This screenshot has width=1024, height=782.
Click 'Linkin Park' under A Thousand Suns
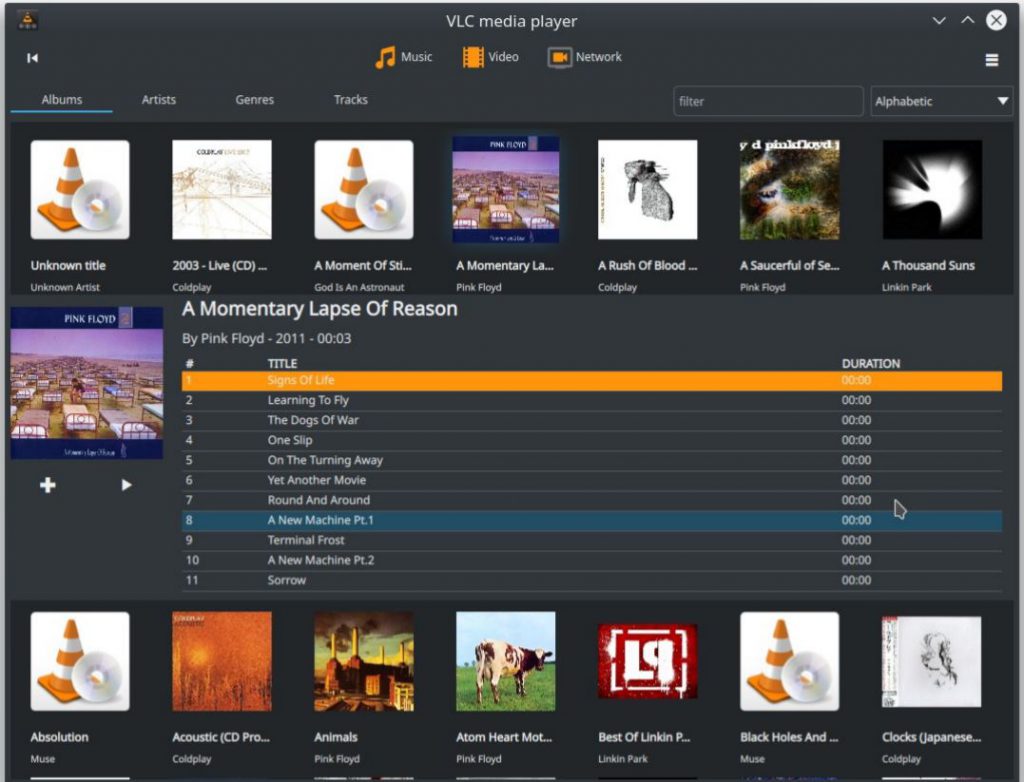point(906,287)
